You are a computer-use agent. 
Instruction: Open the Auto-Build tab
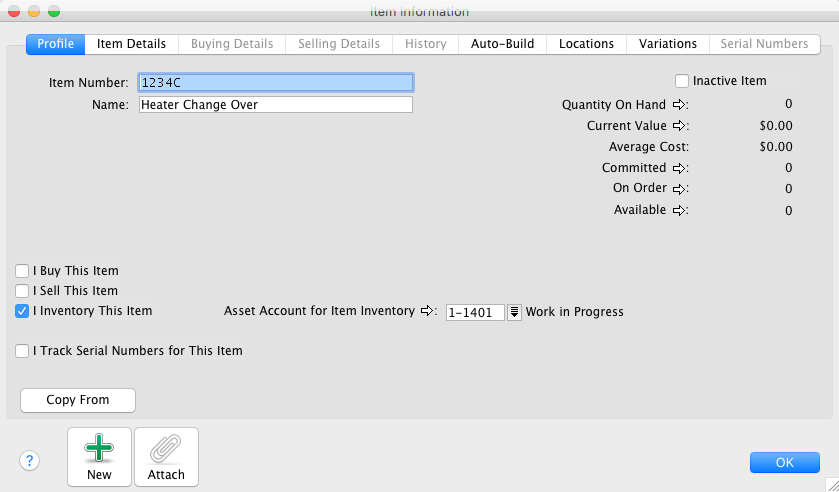pyautogui.click(x=502, y=44)
